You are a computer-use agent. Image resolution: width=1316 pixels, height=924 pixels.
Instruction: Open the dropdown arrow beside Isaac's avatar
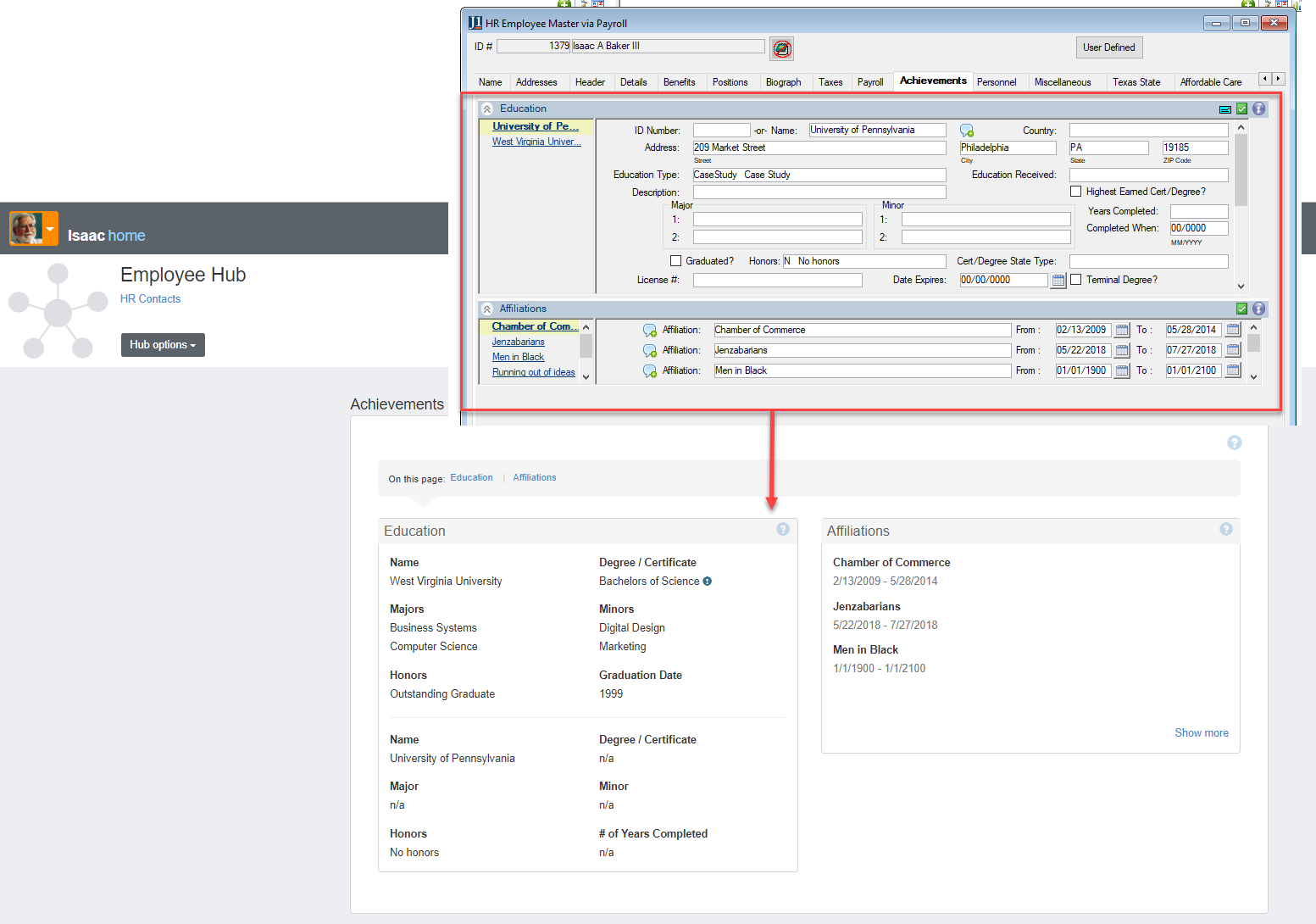[50, 229]
